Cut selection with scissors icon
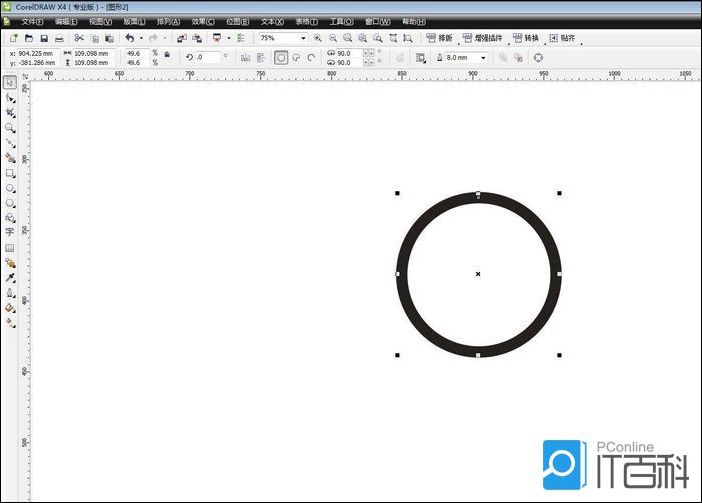The width and height of the screenshot is (702, 503). click(79, 38)
